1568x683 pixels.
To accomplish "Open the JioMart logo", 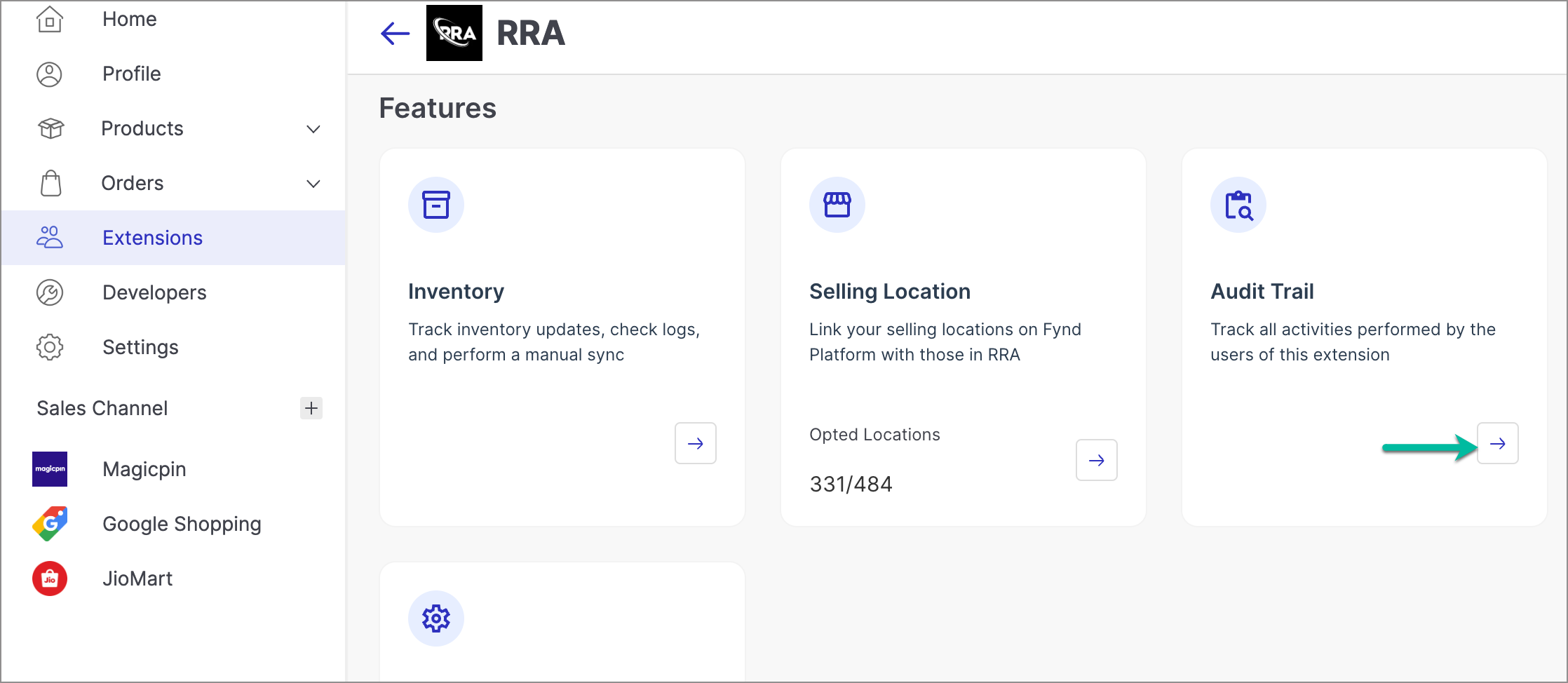I will coord(50,579).
